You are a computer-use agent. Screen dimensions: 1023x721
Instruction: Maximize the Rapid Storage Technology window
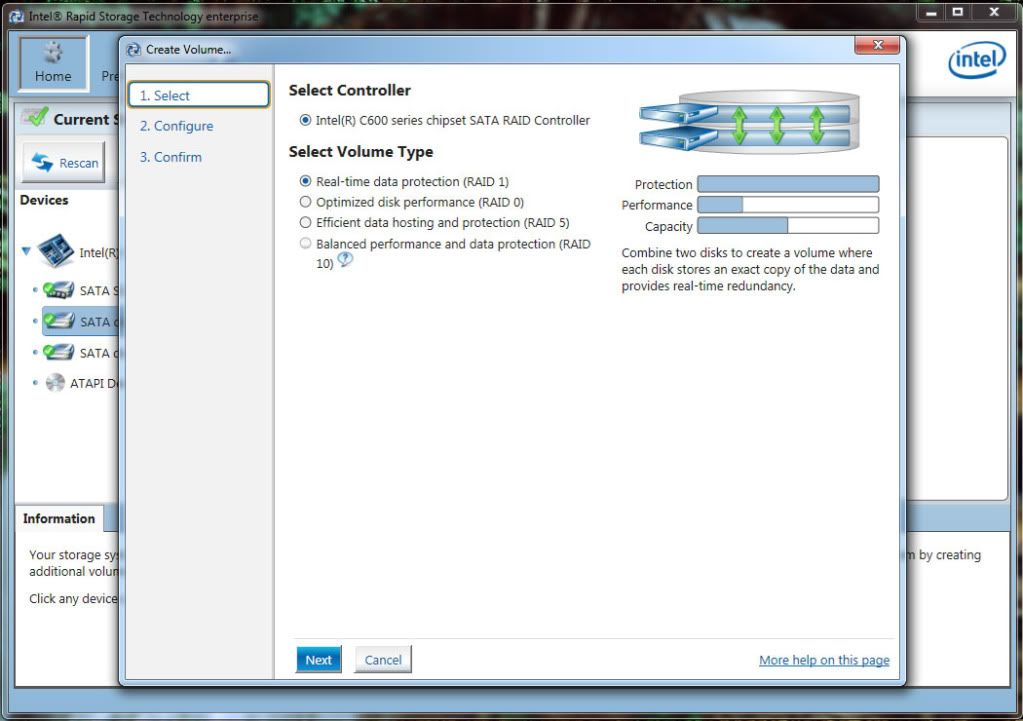point(958,12)
